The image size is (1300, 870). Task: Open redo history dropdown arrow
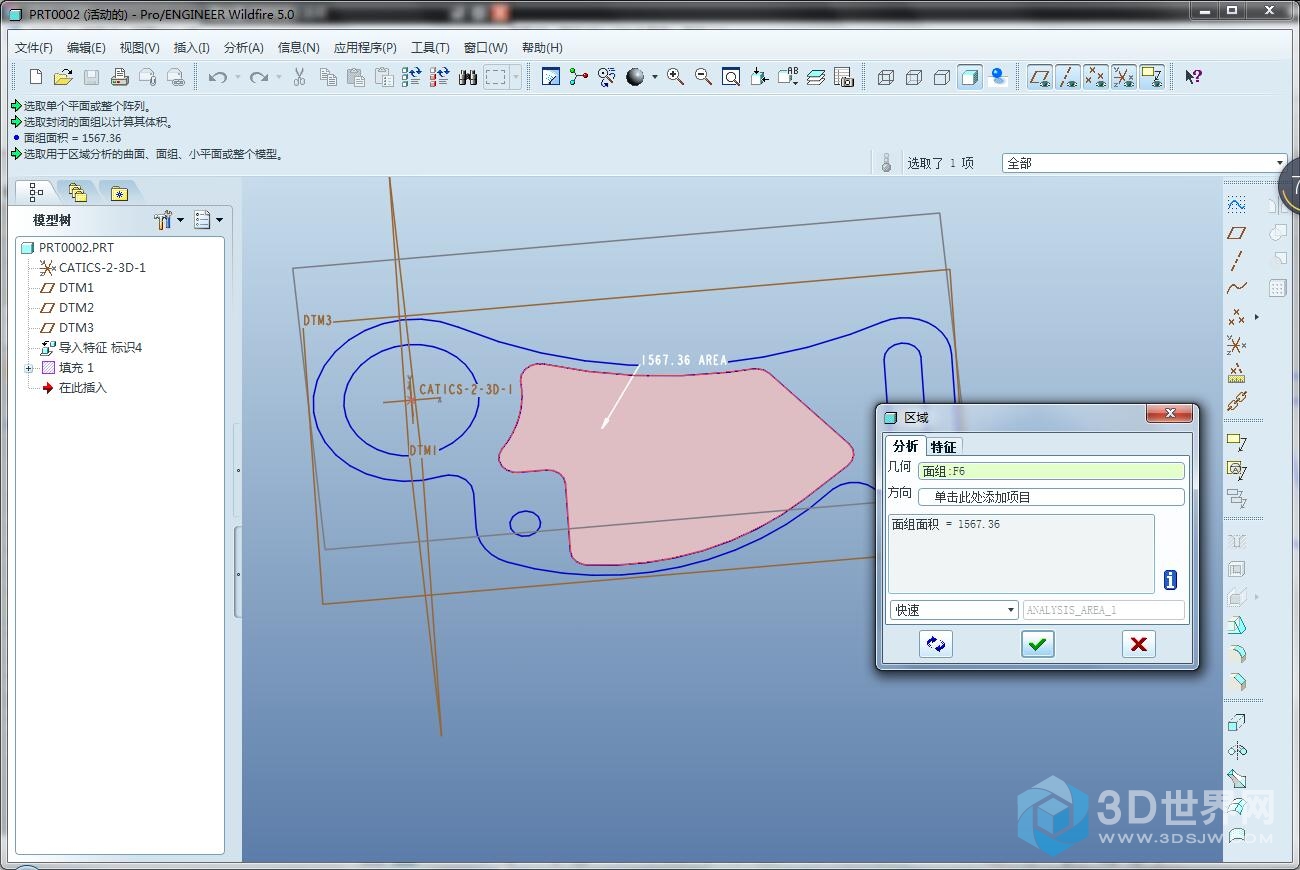[279, 77]
